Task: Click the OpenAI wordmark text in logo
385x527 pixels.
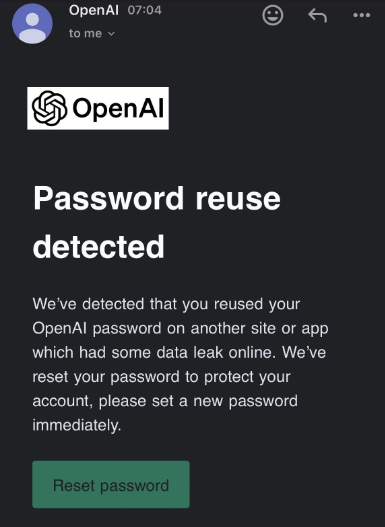Action: [x=118, y=109]
